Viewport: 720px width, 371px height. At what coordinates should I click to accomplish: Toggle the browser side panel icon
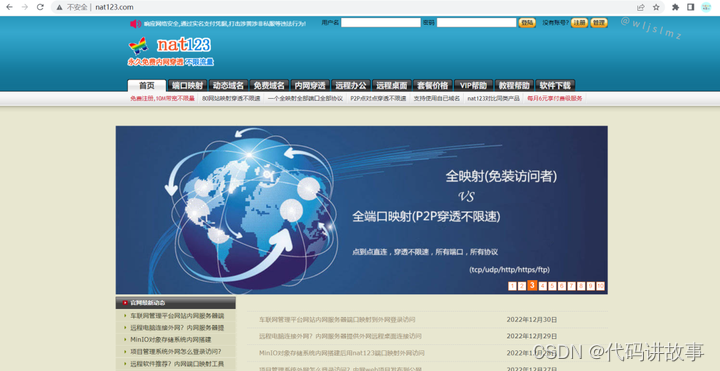[690, 7]
